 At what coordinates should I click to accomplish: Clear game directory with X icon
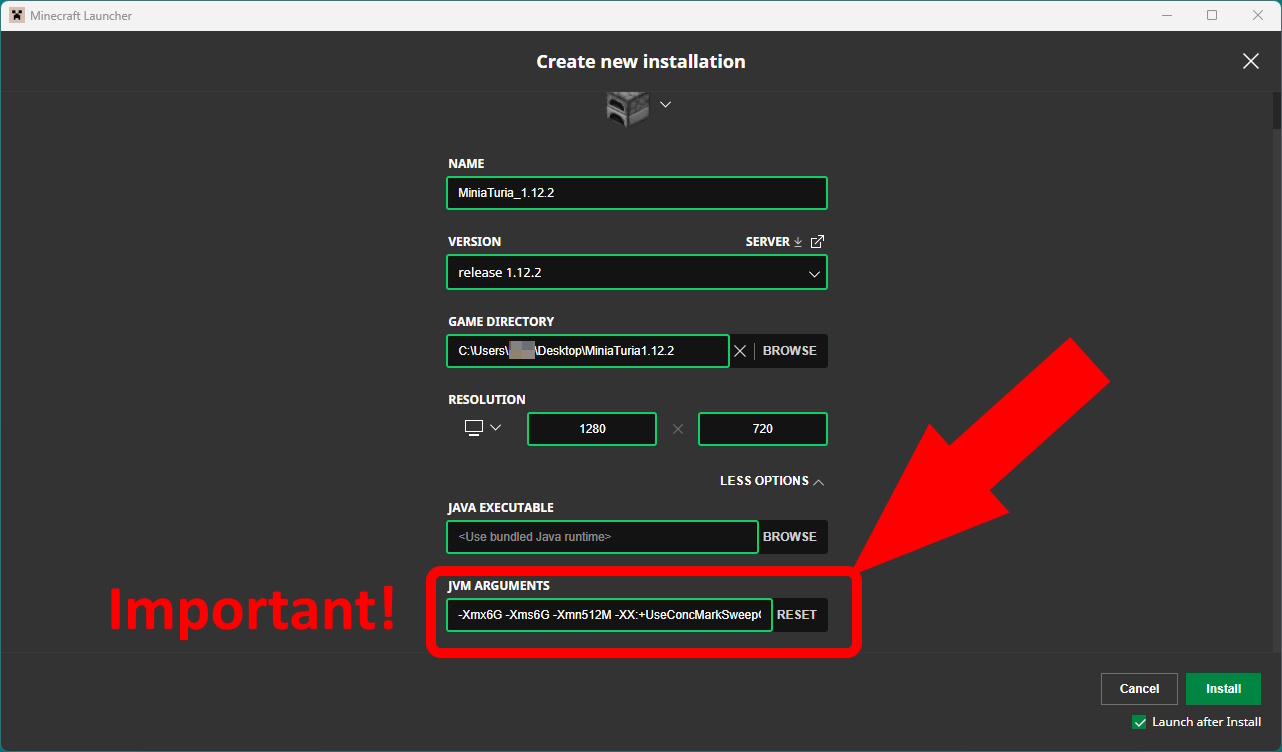740,351
